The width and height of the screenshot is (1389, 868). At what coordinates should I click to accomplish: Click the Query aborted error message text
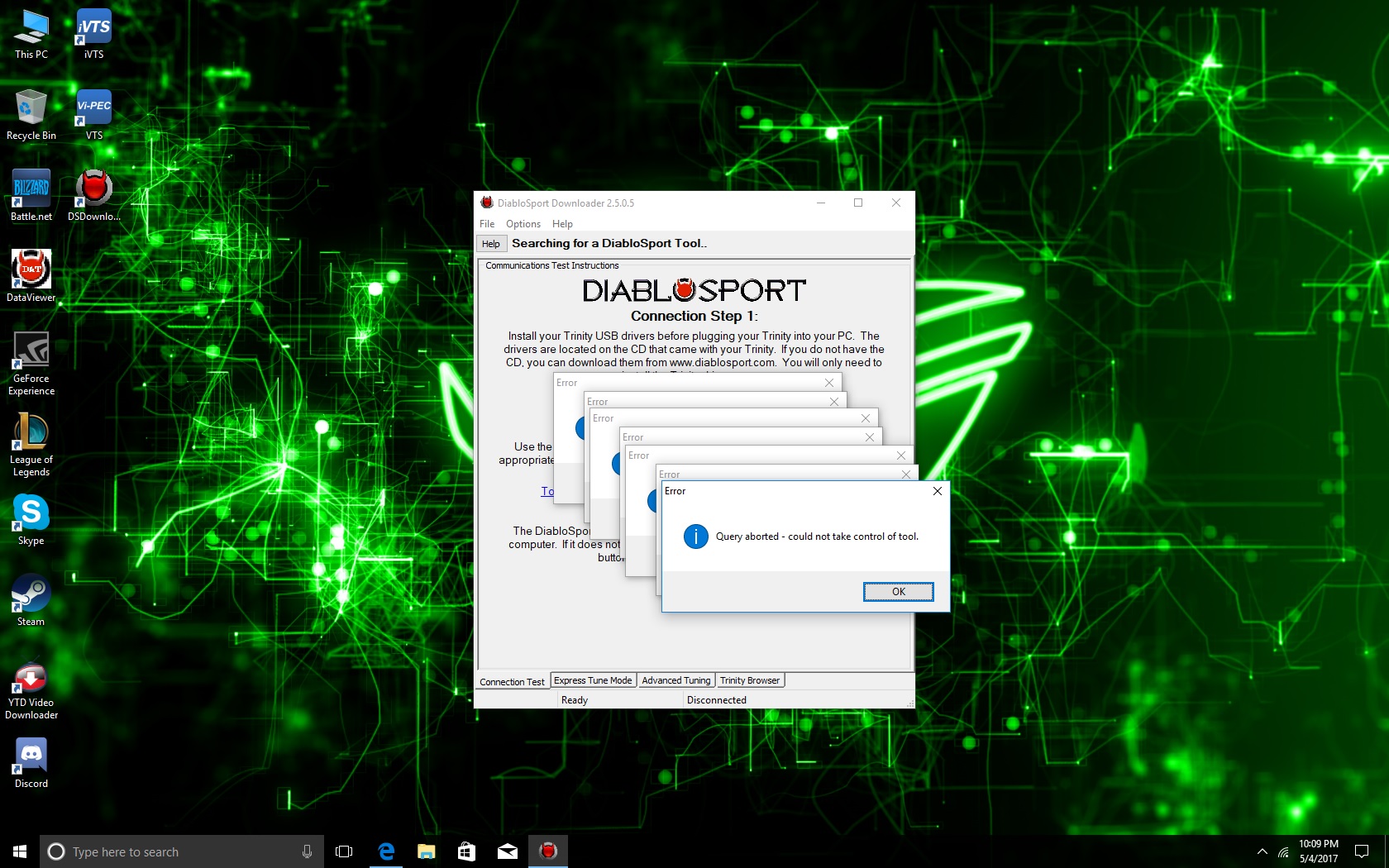(x=817, y=537)
